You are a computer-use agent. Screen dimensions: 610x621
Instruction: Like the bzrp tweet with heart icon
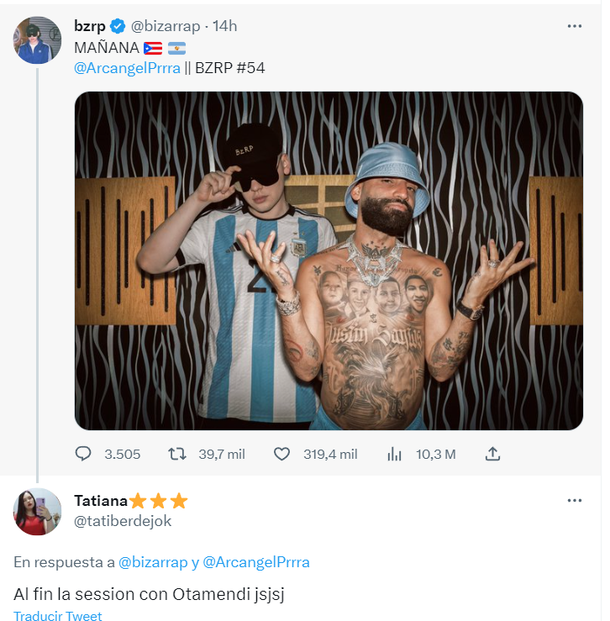pyautogui.click(x=281, y=454)
